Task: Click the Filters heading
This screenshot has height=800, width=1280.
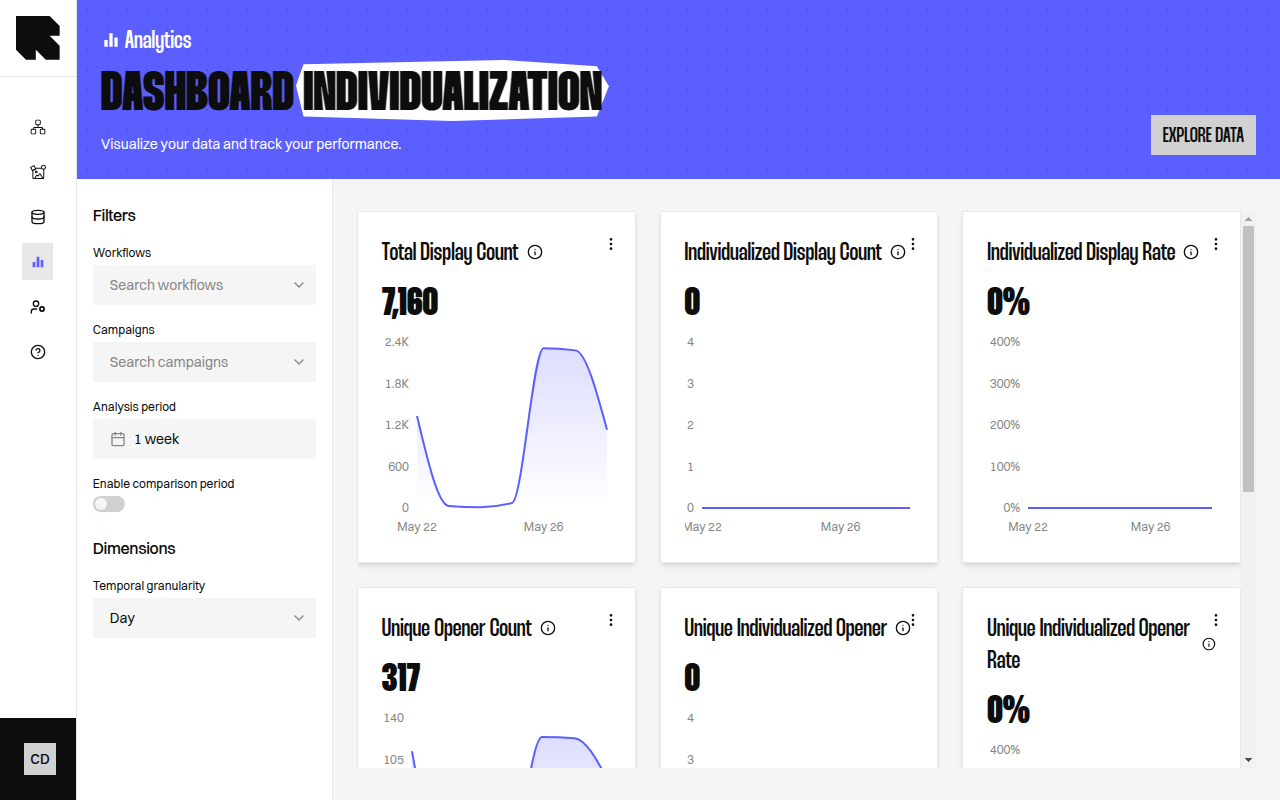Action: [x=114, y=215]
